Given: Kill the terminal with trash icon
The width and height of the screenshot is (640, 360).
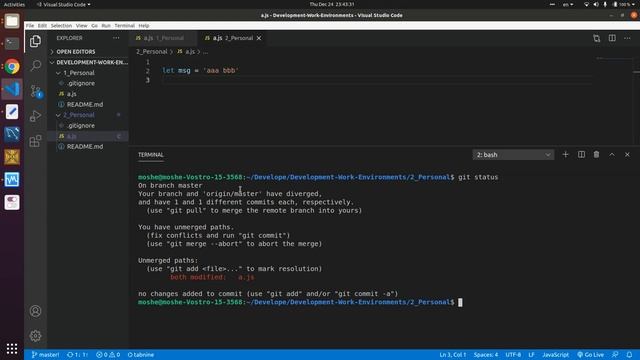Looking at the screenshot, I should pos(596,155).
